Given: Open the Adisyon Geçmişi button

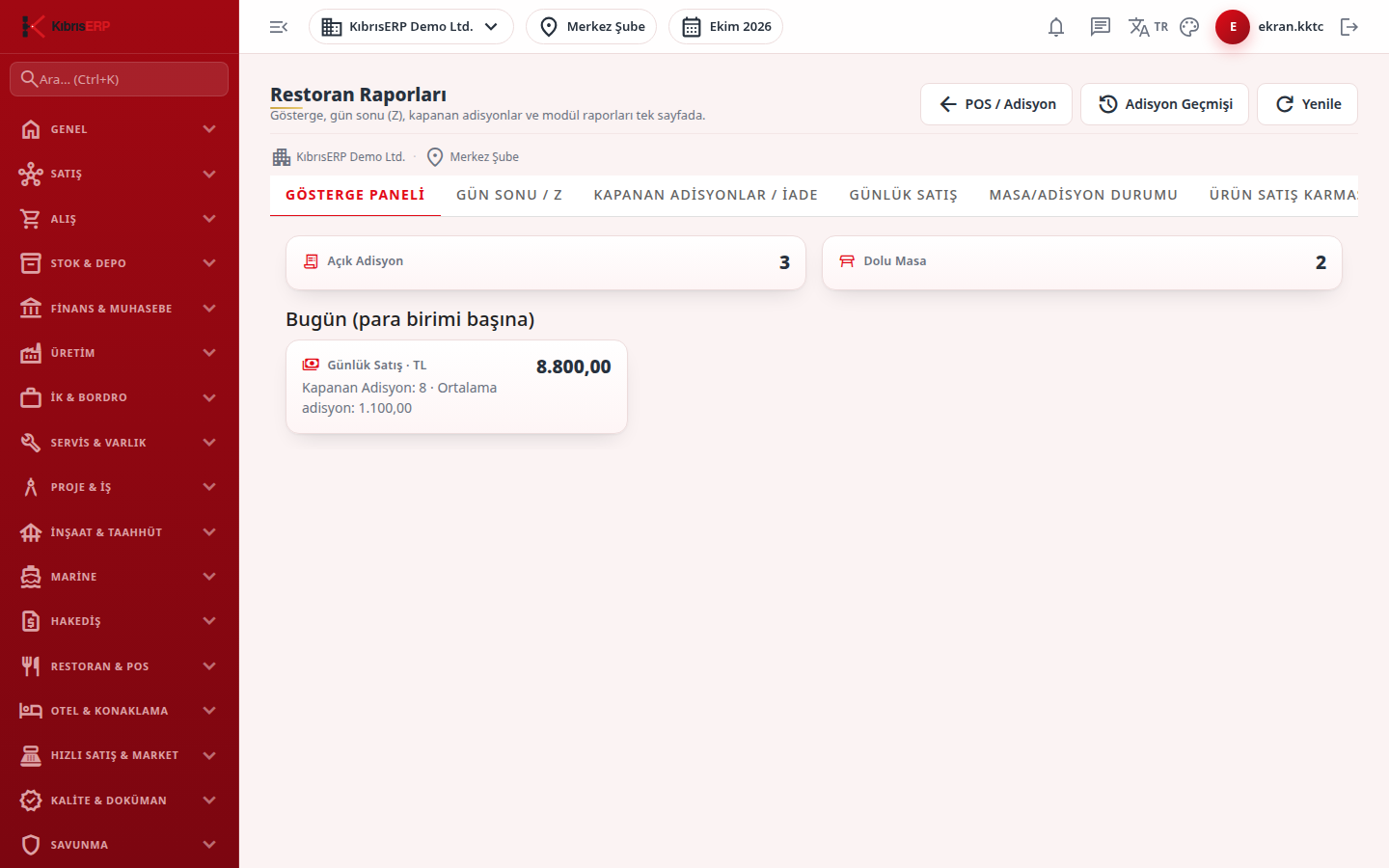Looking at the screenshot, I should pos(1164,104).
